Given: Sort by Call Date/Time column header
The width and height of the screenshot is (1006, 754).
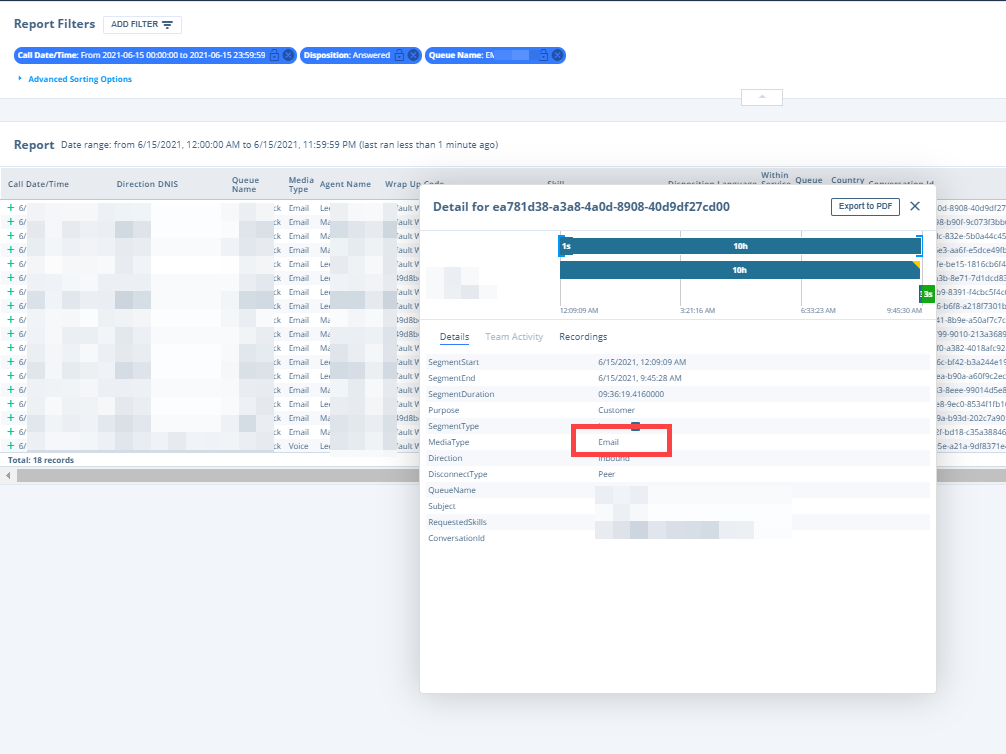Looking at the screenshot, I should (38, 184).
